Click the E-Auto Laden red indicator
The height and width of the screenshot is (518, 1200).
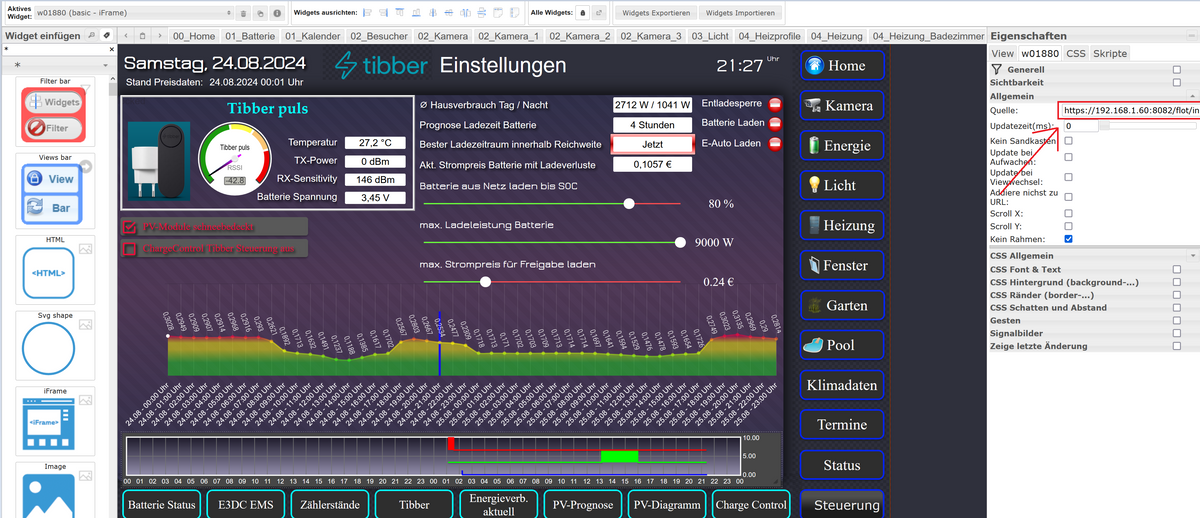[775, 143]
